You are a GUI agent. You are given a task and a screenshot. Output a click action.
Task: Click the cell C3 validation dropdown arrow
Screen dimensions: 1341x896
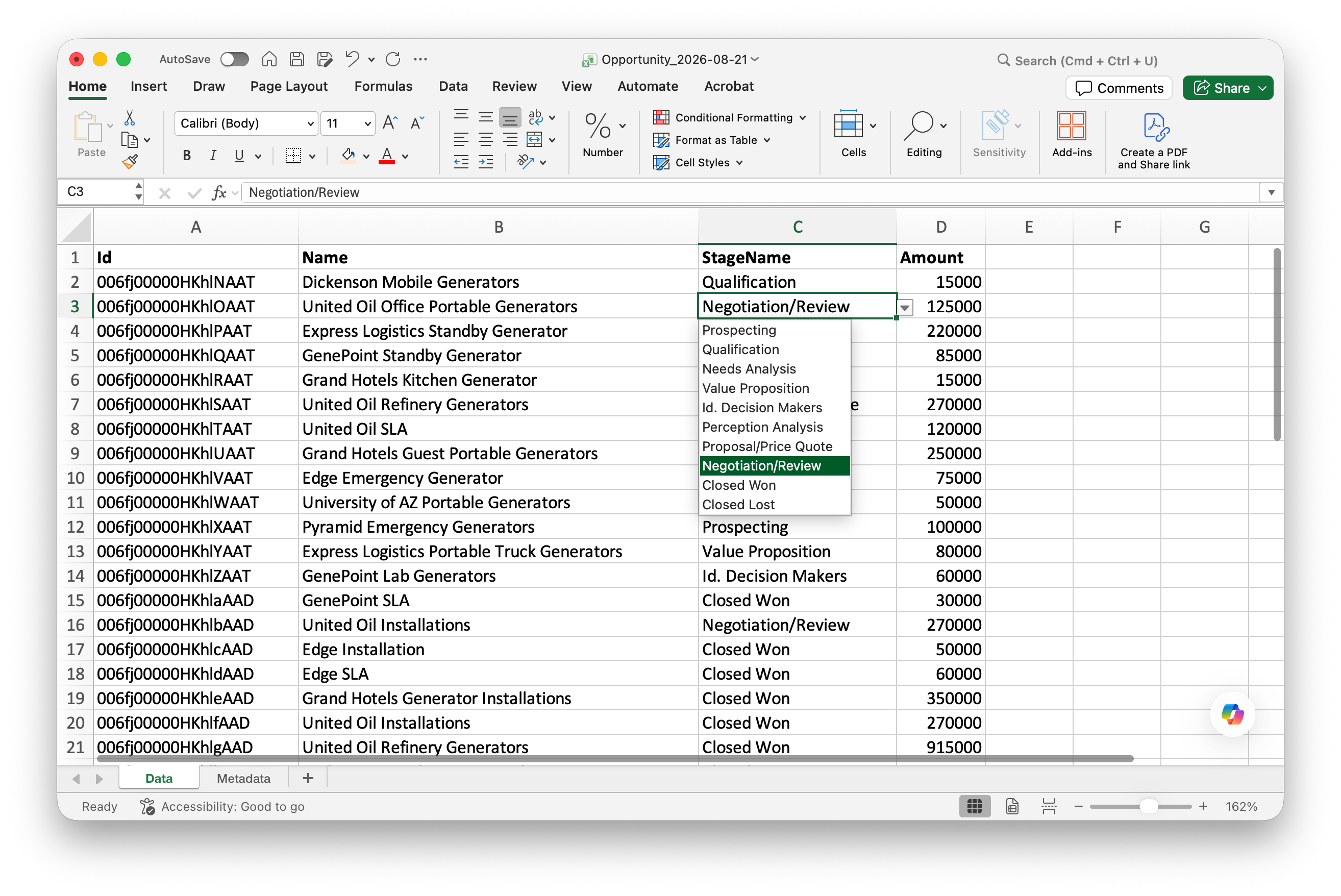point(905,308)
